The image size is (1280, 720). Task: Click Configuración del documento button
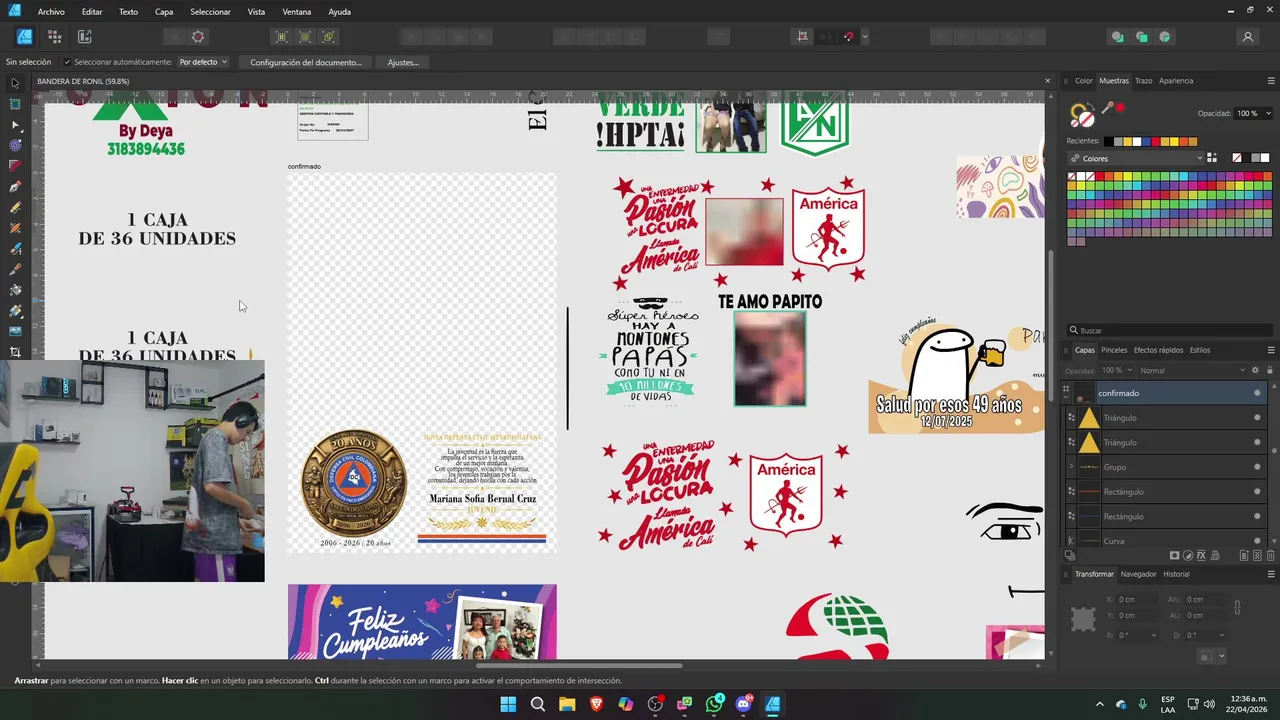[306, 62]
